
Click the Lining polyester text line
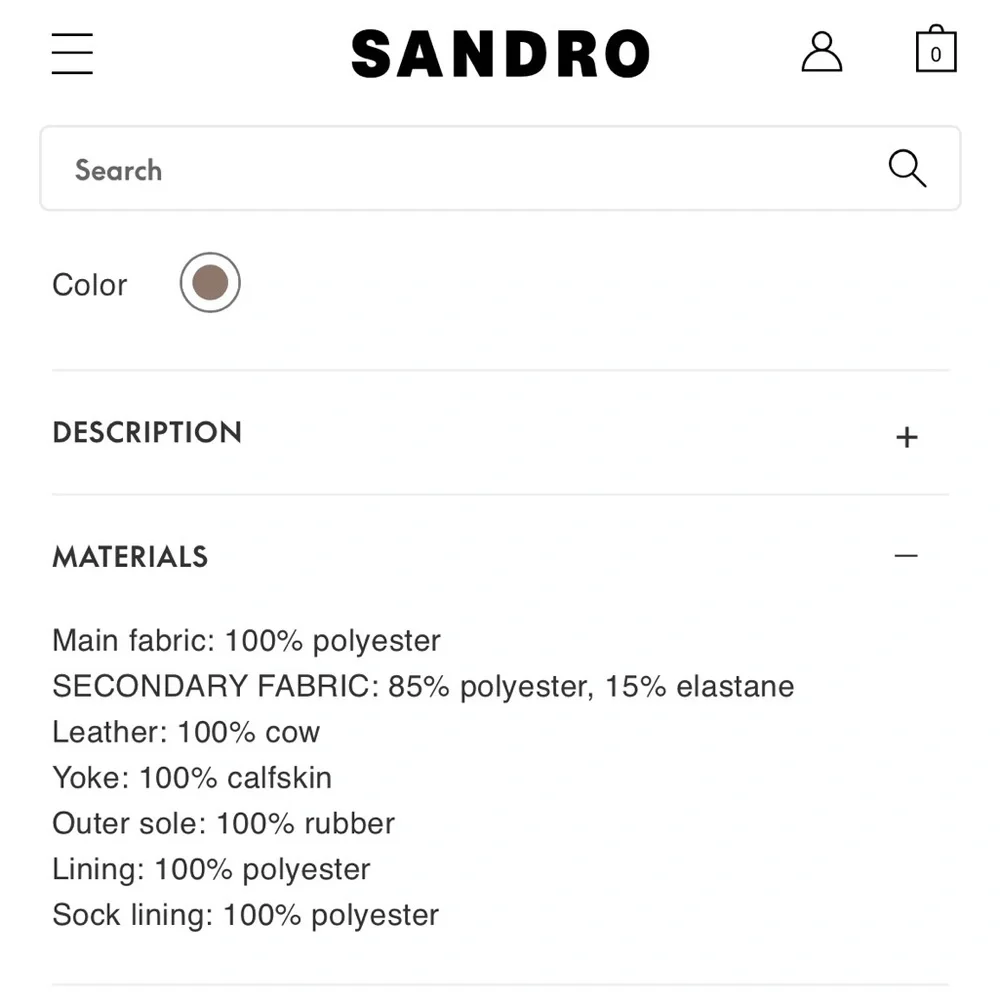coord(211,869)
